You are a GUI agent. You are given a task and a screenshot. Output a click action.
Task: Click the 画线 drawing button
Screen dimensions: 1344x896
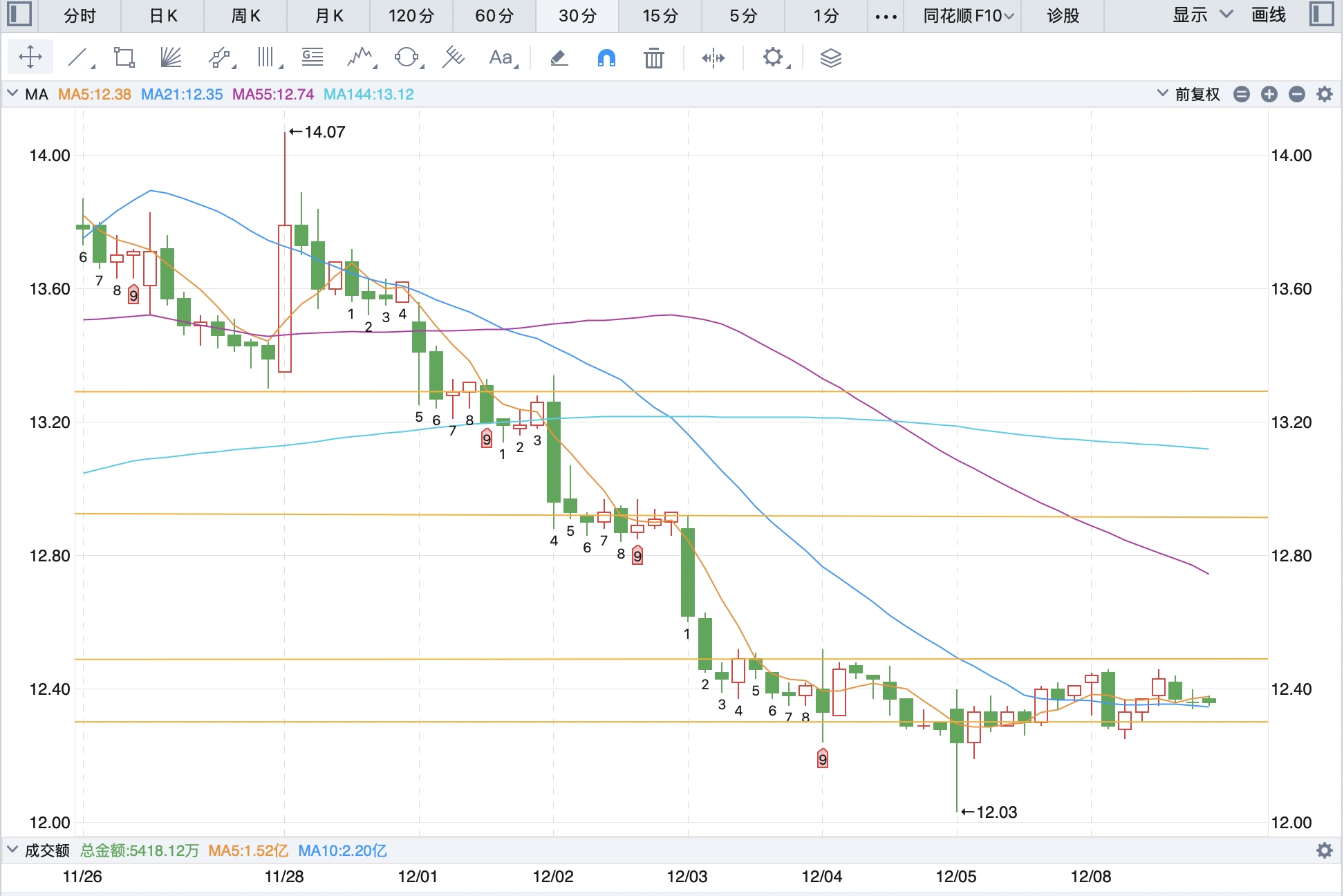[1269, 15]
